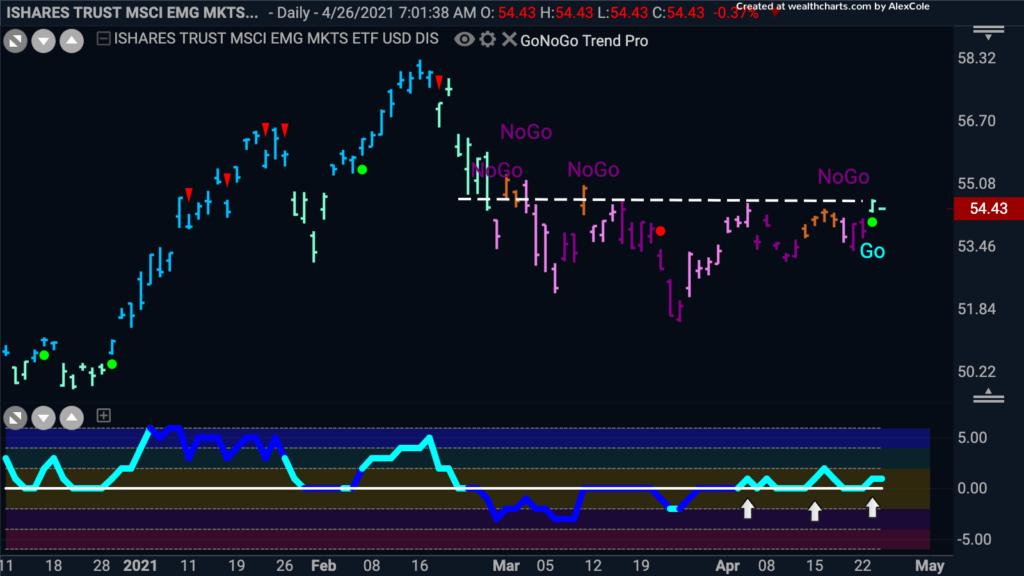1024x576 pixels.
Task: Click the rightmost NoGo label in April
Action: pos(843,177)
